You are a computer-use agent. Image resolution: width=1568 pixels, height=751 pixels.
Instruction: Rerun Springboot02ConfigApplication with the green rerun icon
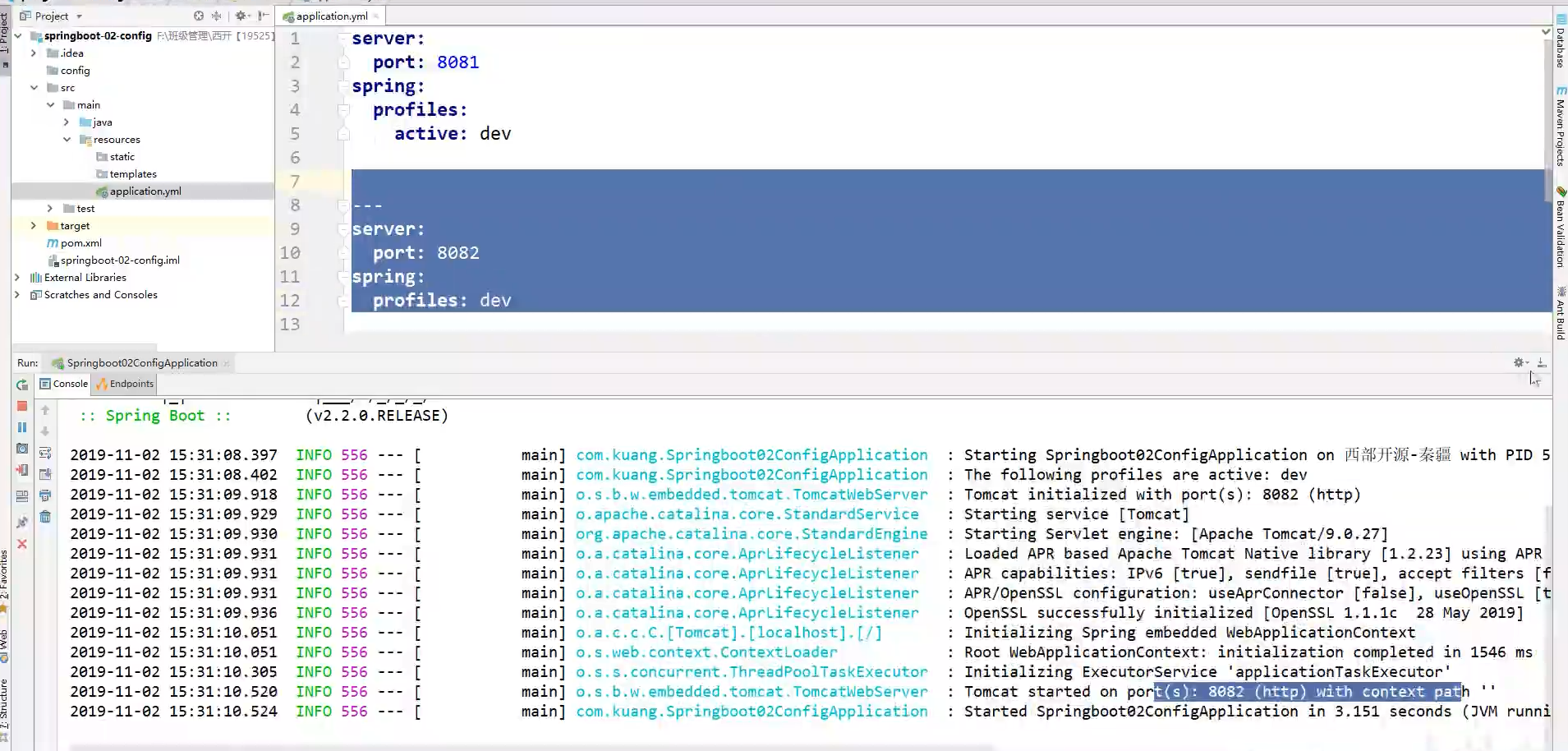click(x=22, y=385)
